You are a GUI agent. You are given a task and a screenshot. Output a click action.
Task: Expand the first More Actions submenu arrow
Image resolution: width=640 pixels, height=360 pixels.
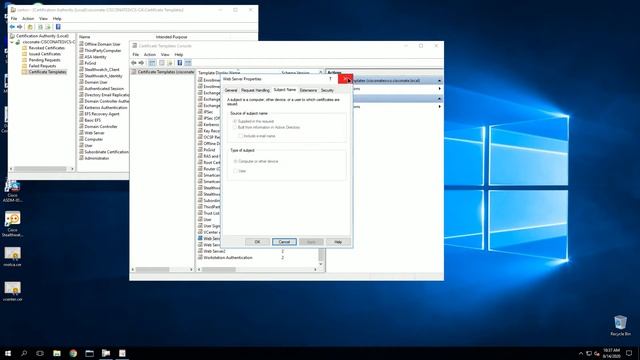[440, 89]
